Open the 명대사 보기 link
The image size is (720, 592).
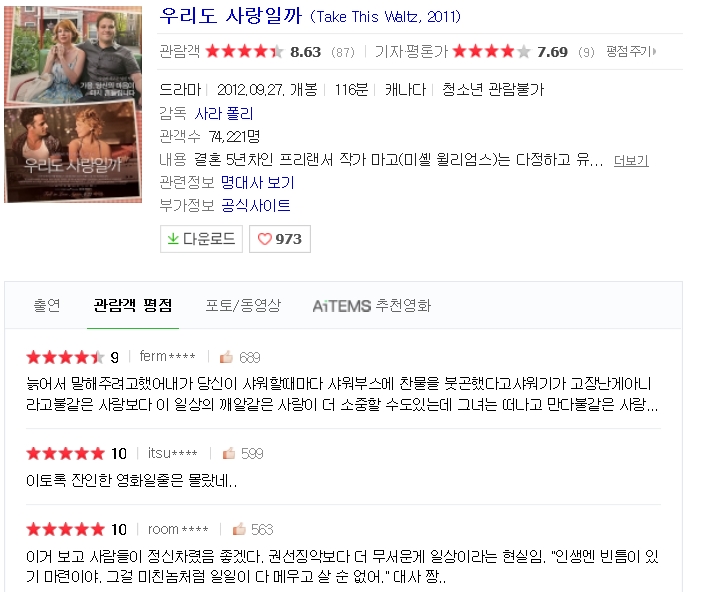[258, 183]
